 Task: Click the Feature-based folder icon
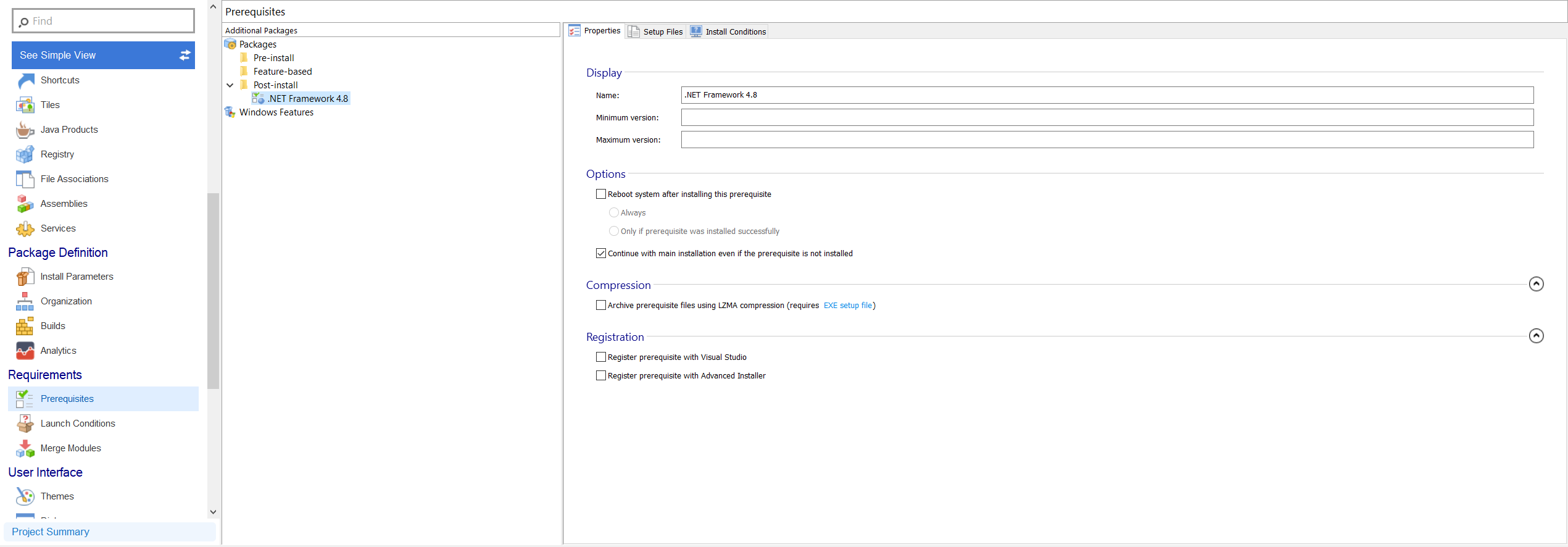[x=244, y=72]
